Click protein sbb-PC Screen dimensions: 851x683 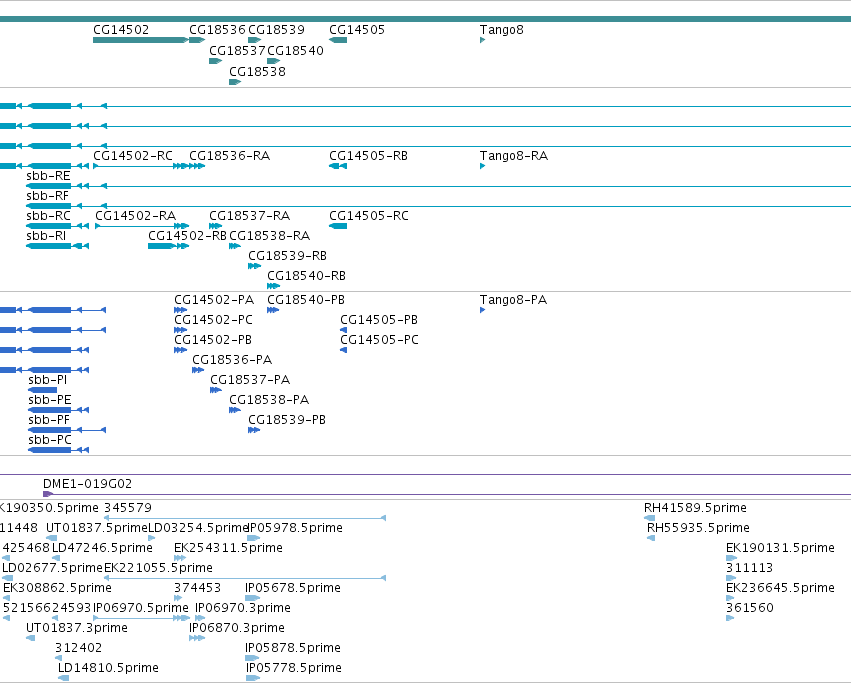pos(58,450)
